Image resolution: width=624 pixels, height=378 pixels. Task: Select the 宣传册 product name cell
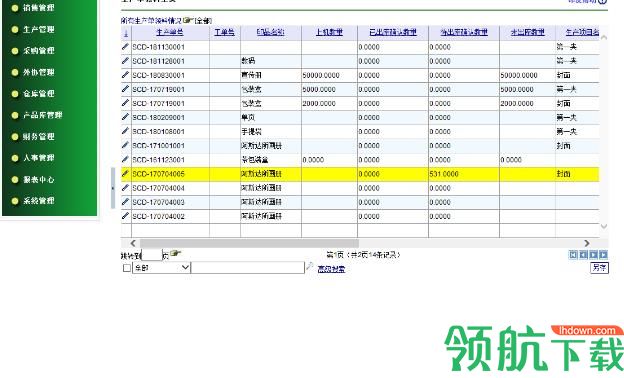click(271, 75)
